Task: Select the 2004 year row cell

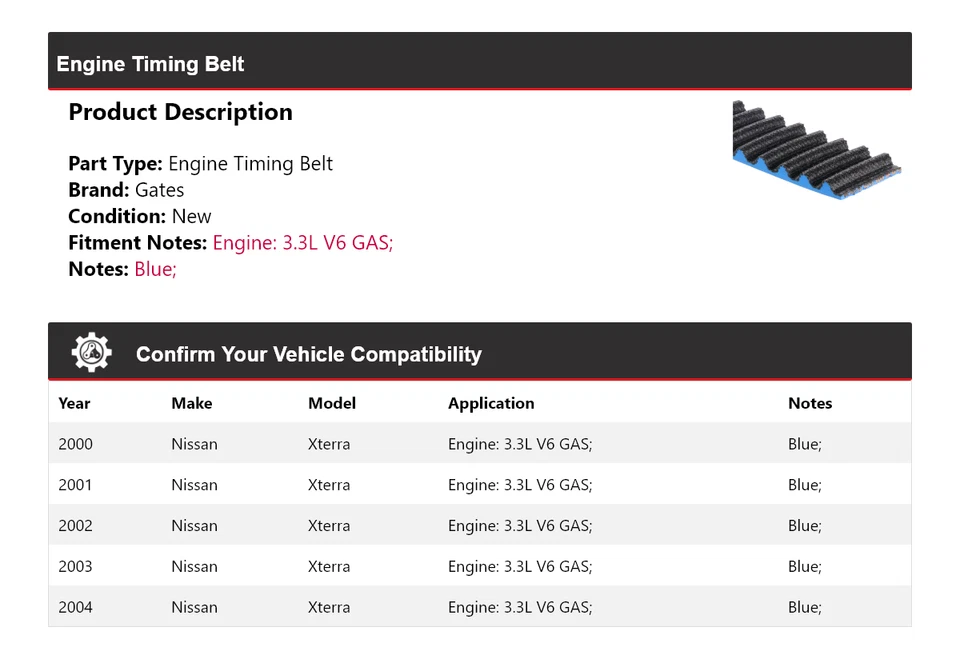Action: (75, 607)
